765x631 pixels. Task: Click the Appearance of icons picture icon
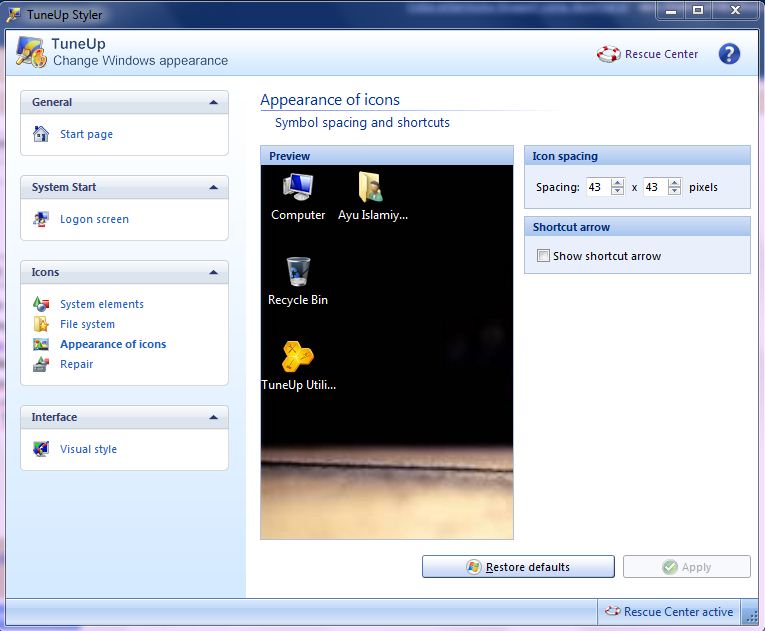pos(41,344)
